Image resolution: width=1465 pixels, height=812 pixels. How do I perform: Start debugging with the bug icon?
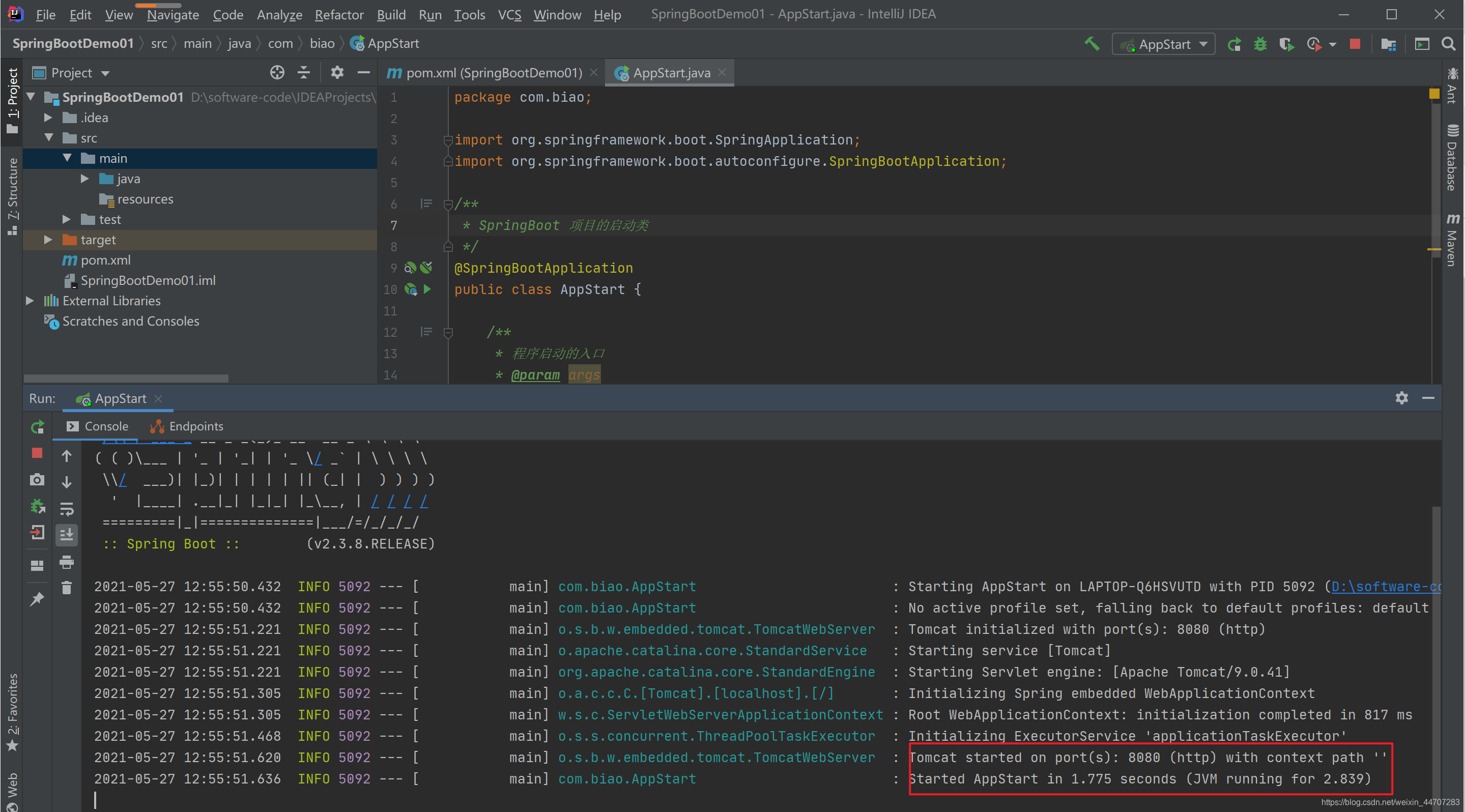tap(1260, 44)
